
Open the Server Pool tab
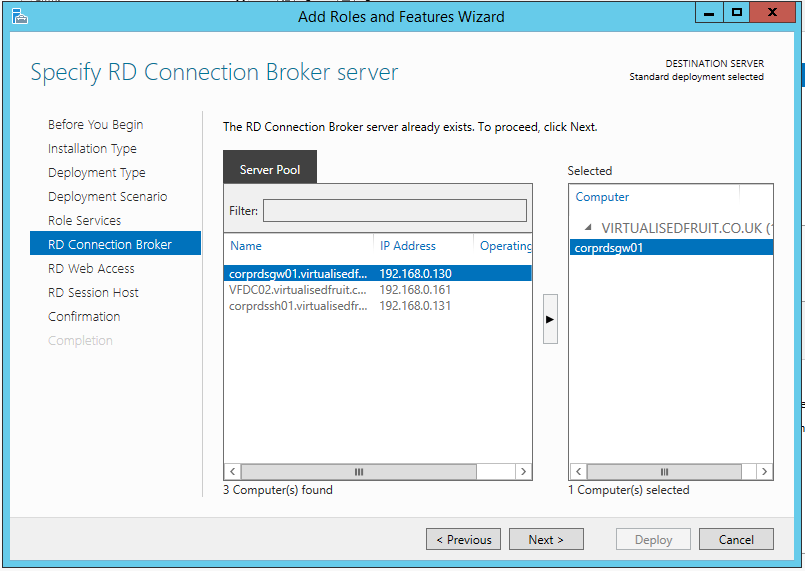click(x=270, y=170)
